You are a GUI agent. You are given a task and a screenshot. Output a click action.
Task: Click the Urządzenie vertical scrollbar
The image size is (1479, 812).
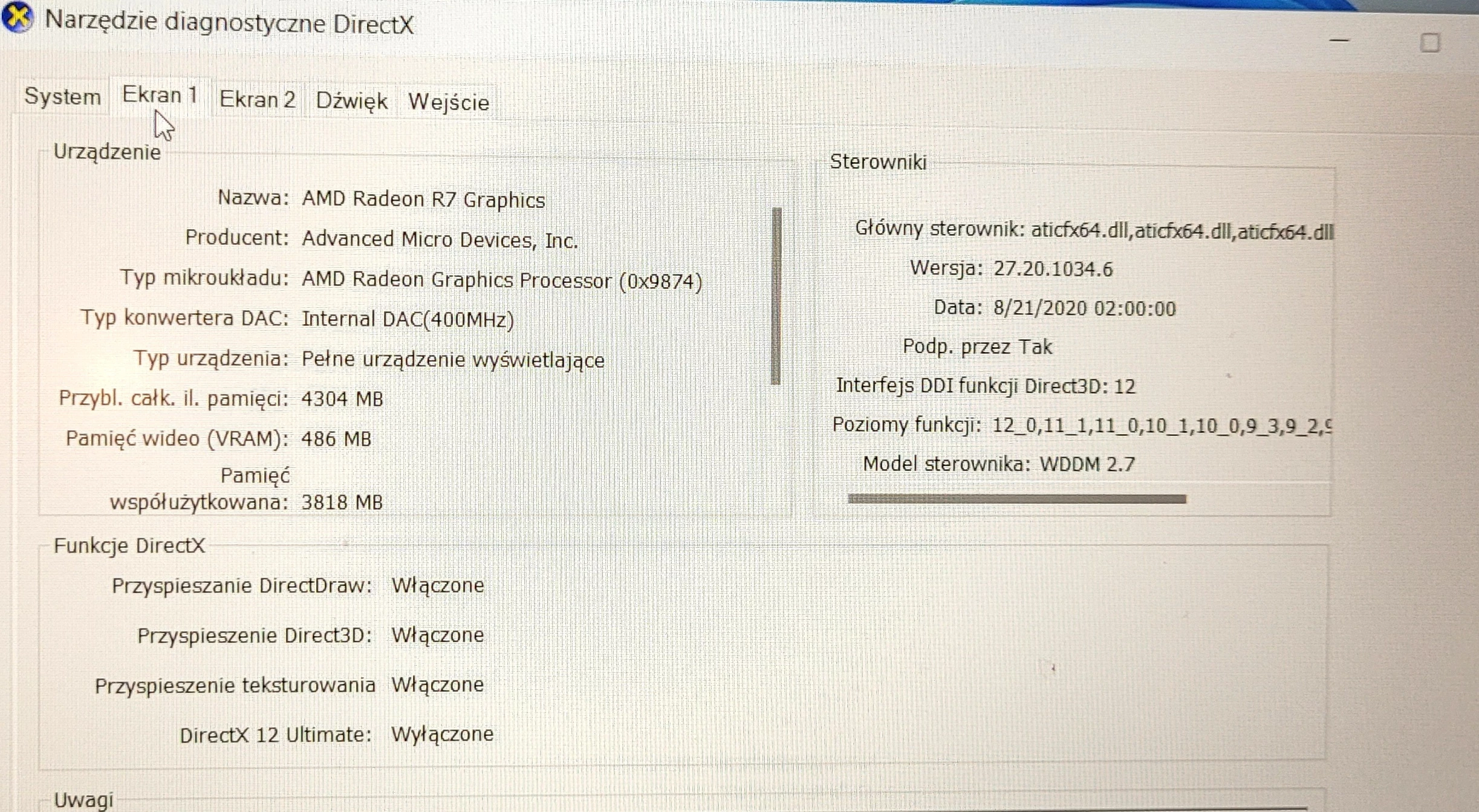(x=777, y=296)
